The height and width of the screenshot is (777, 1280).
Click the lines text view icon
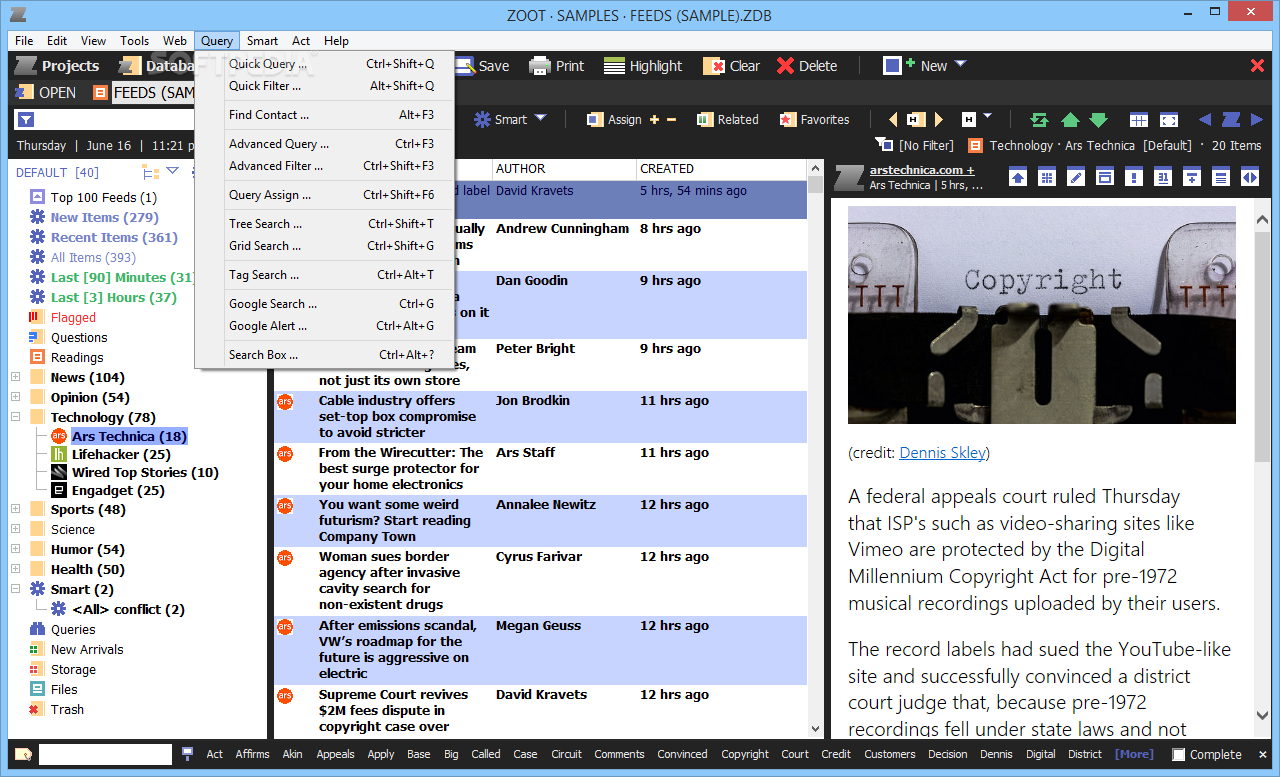(1221, 177)
